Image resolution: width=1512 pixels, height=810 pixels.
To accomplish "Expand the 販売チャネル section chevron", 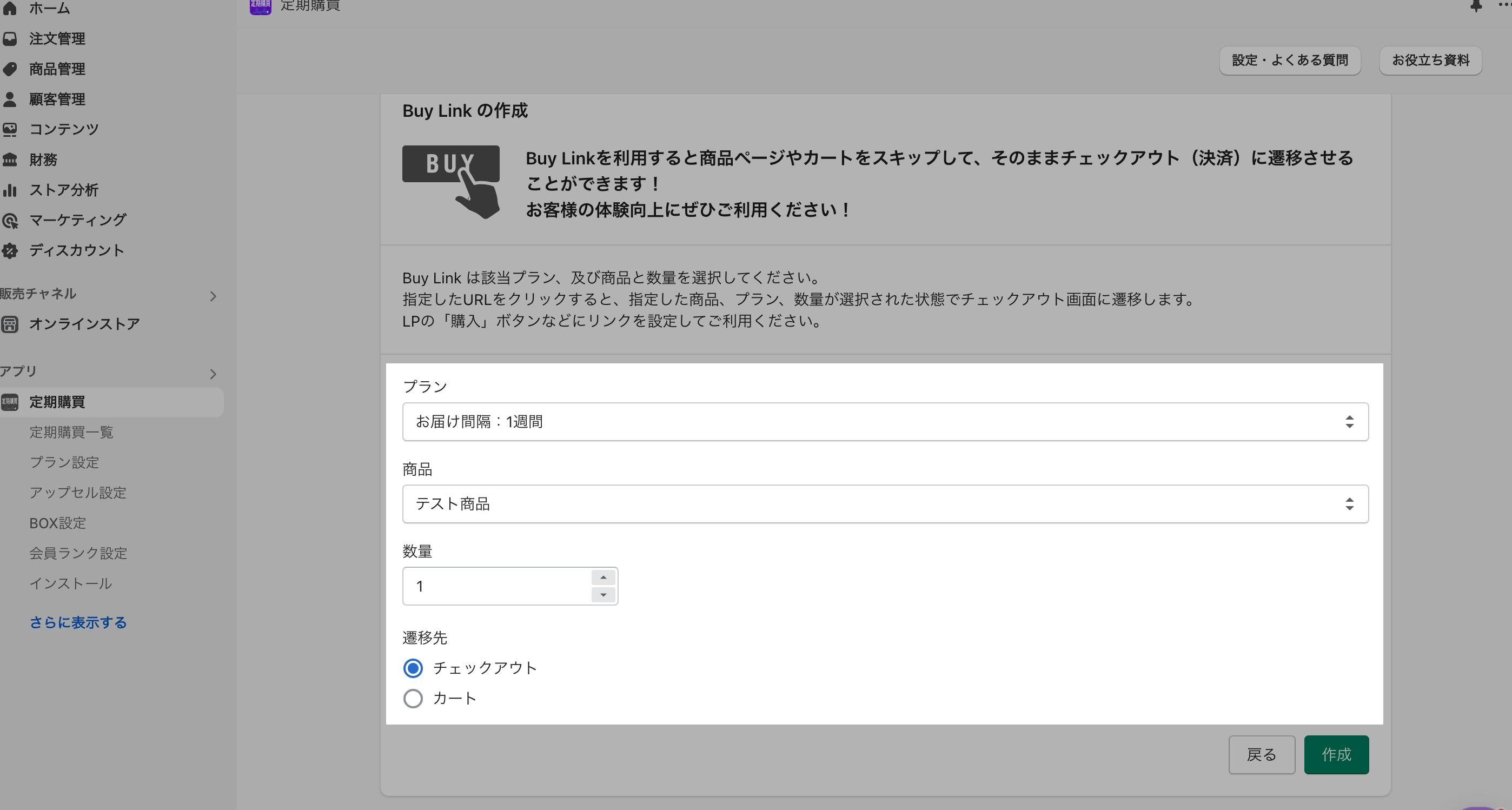I will pyautogui.click(x=213, y=296).
